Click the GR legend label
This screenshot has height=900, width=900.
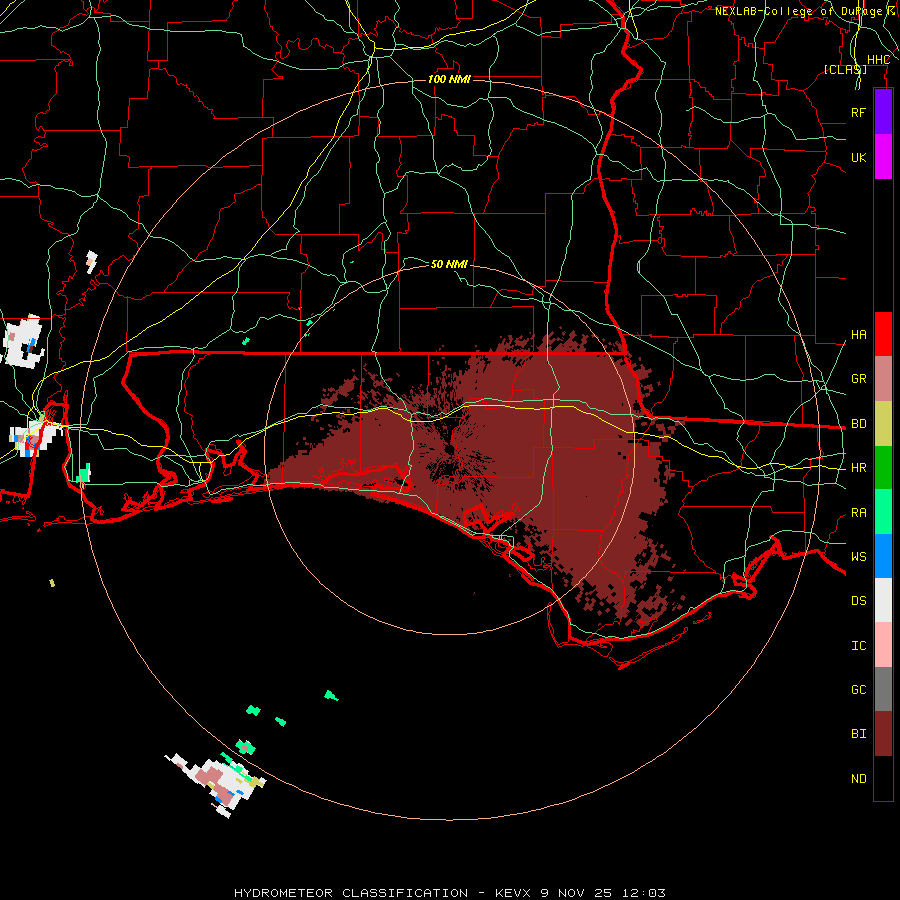click(858, 379)
